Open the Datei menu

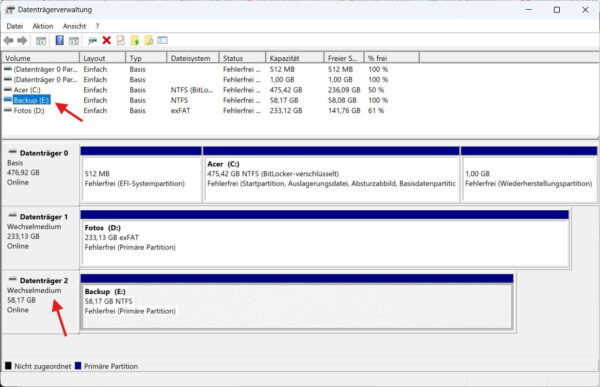tap(15, 26)
